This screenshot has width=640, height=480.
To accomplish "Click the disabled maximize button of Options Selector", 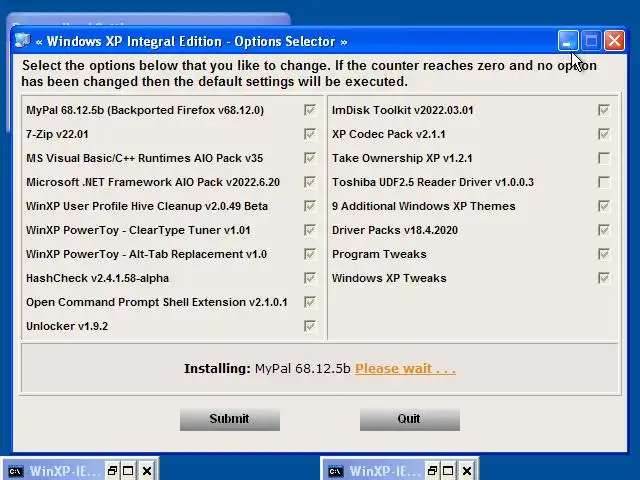I will click(x=591, y=41).
